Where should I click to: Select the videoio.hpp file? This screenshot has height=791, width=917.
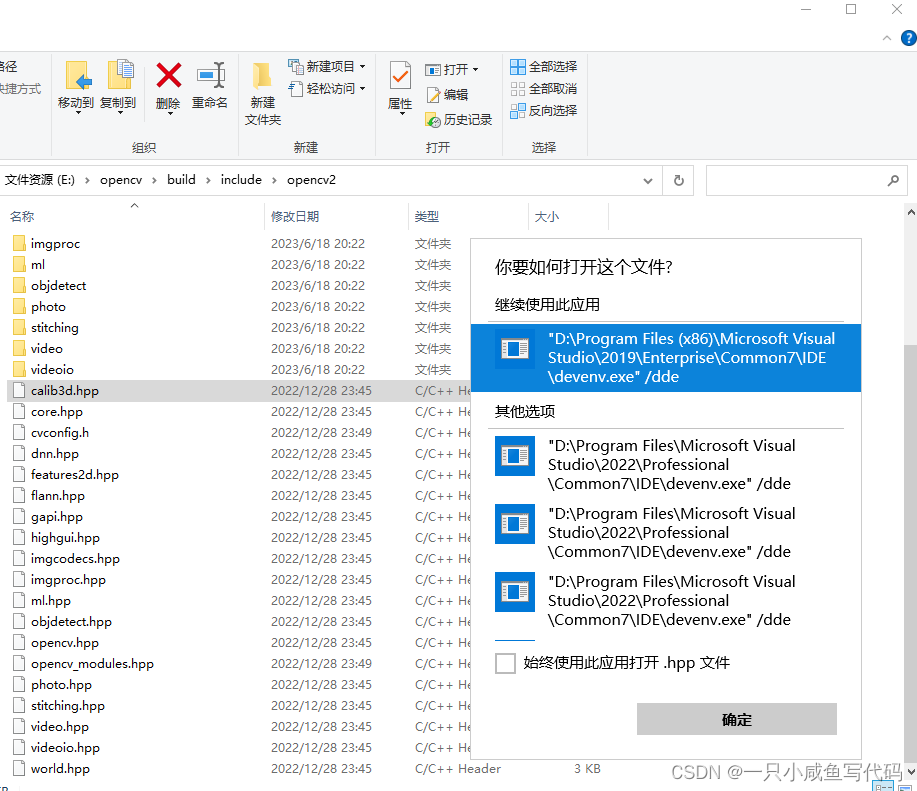point(65,748)
